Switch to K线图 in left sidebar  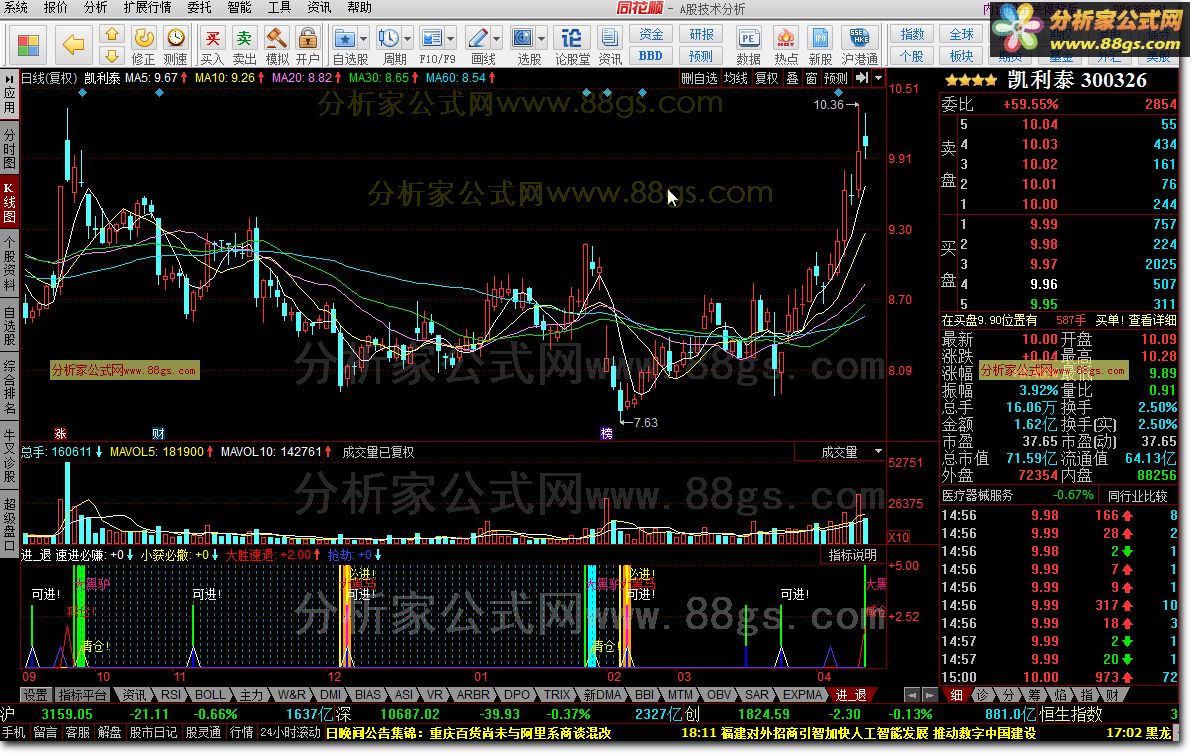pos(9,202)
